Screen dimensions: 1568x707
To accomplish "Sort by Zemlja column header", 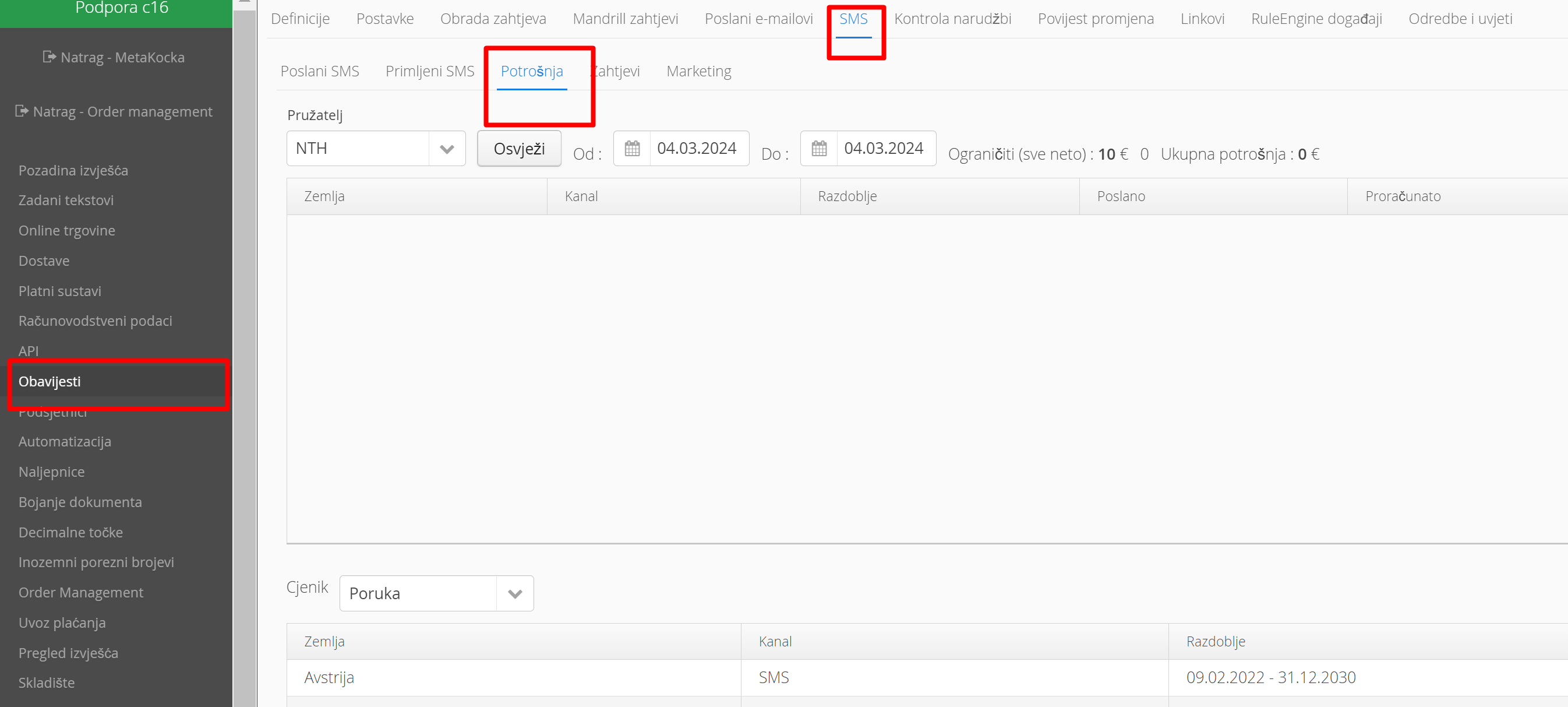I will (x=324, y=196).
